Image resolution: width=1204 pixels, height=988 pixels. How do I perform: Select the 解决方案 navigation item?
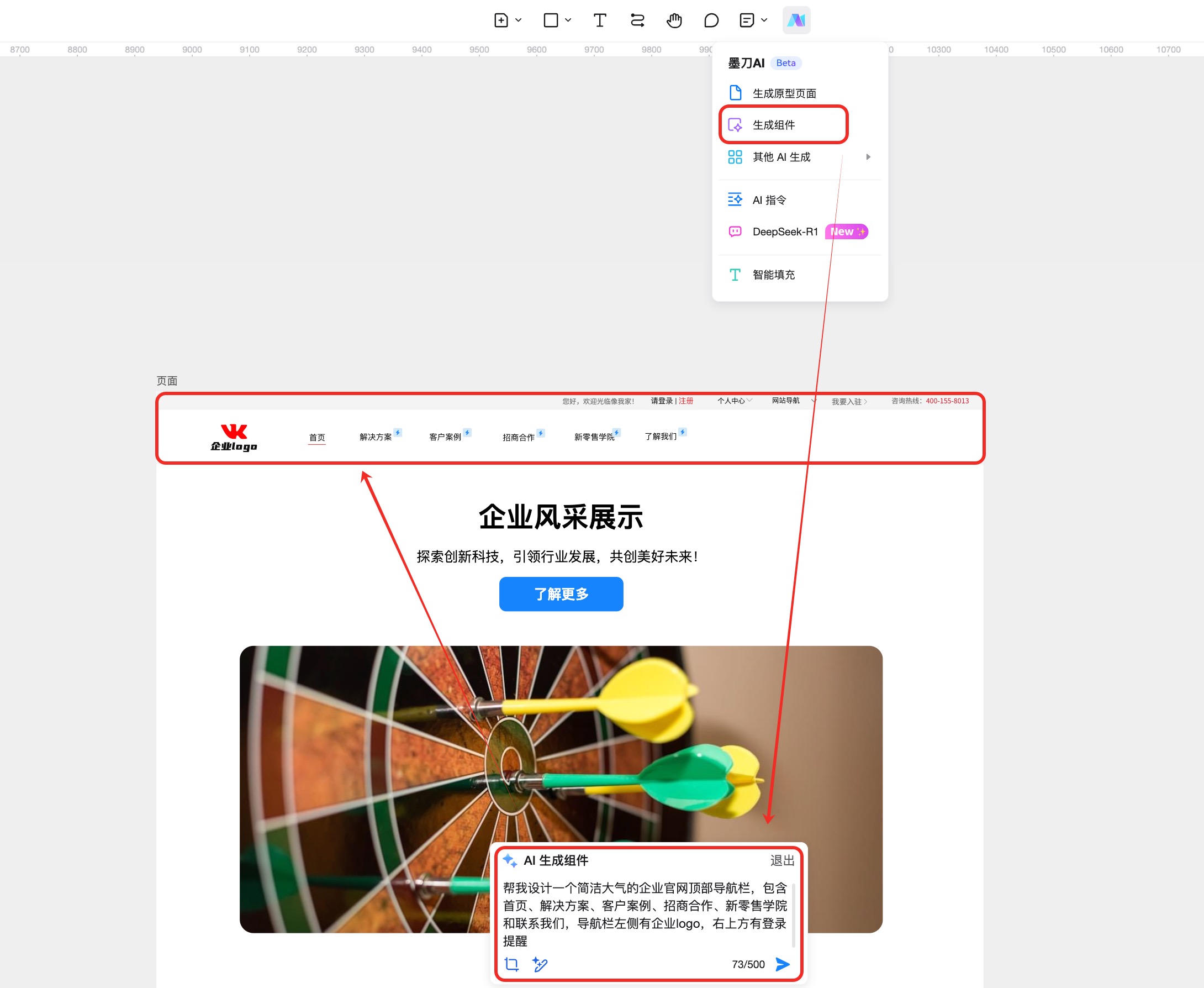tap(376, 437)
